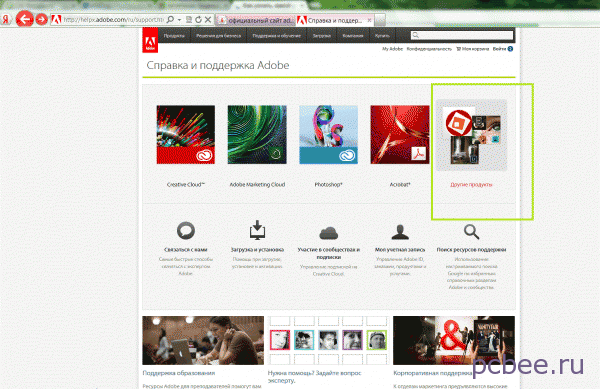
Task: Click the green-framed expert avatar
Action: pyautogui.click(x=377, y=340)
